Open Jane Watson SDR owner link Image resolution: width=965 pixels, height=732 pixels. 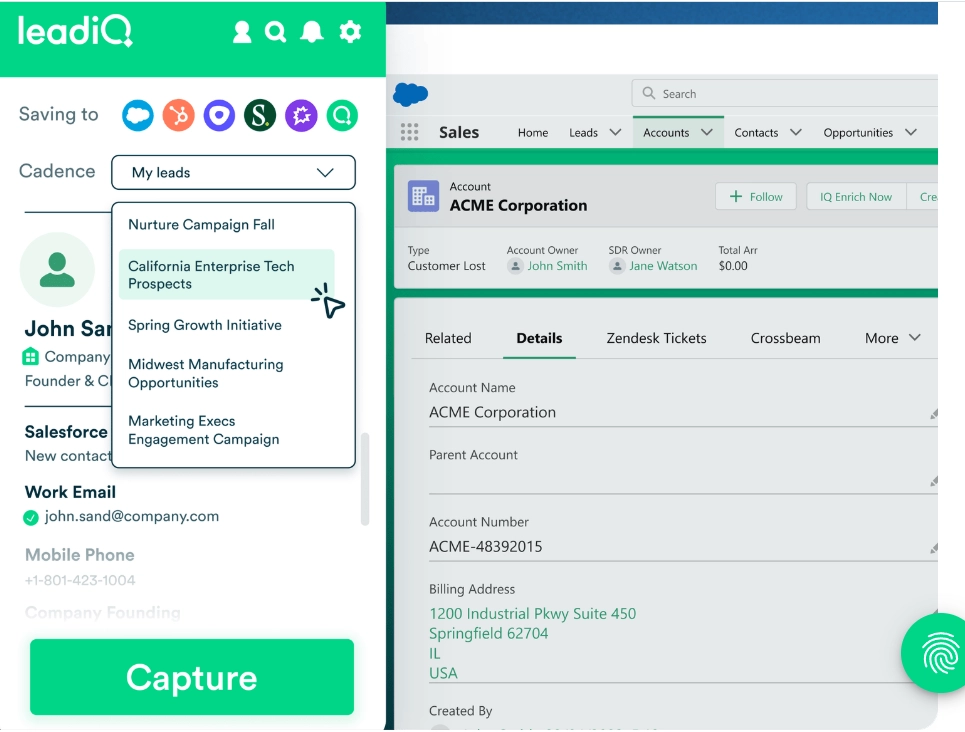[x=663, y=266]
